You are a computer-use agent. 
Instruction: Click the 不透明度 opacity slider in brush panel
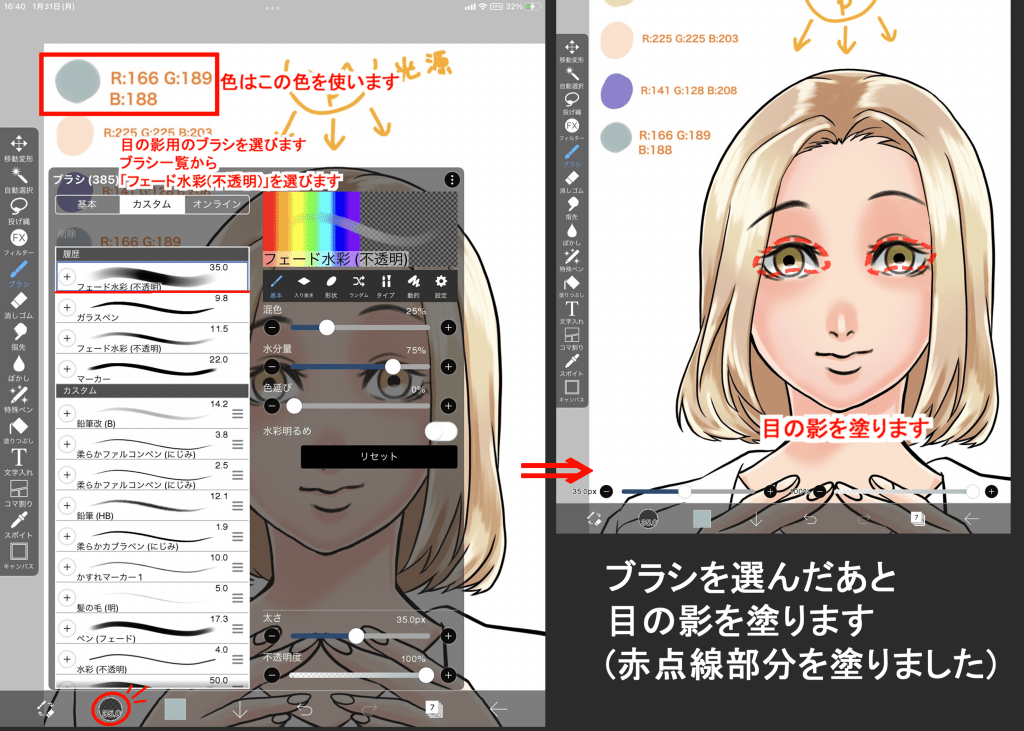coord(360,675)
